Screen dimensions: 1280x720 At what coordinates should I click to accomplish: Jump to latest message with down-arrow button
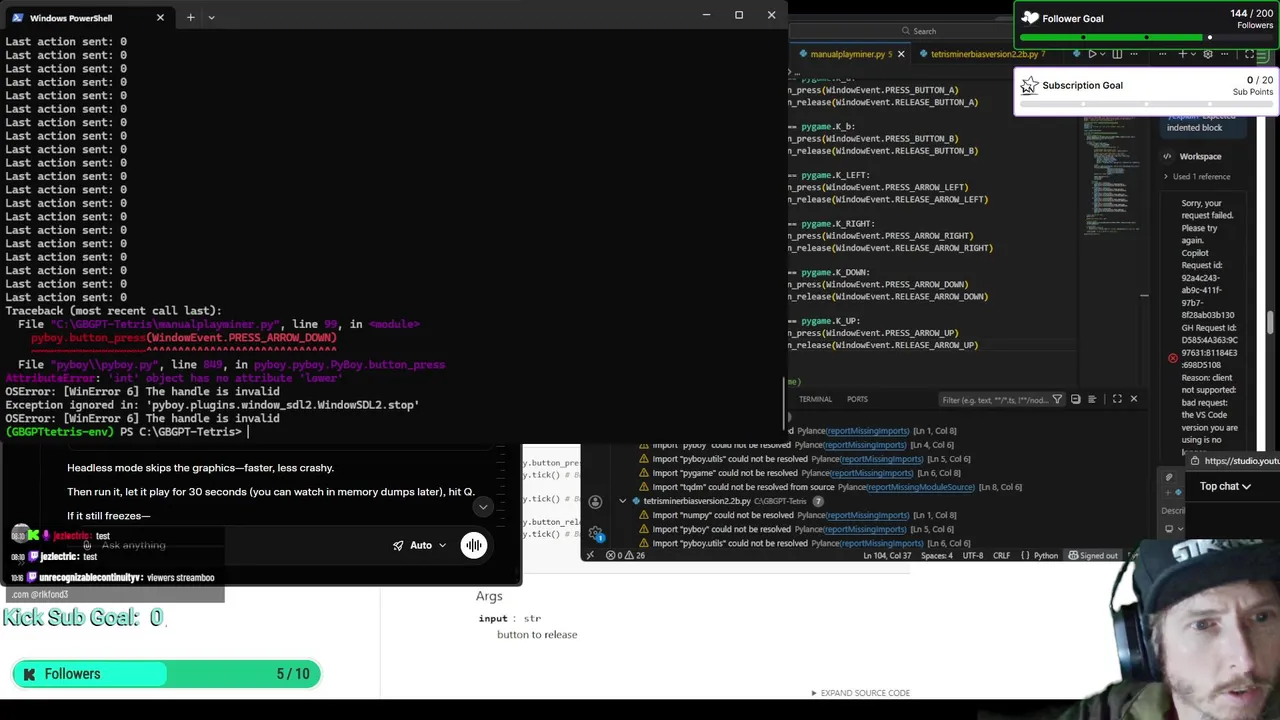[483, 506]
